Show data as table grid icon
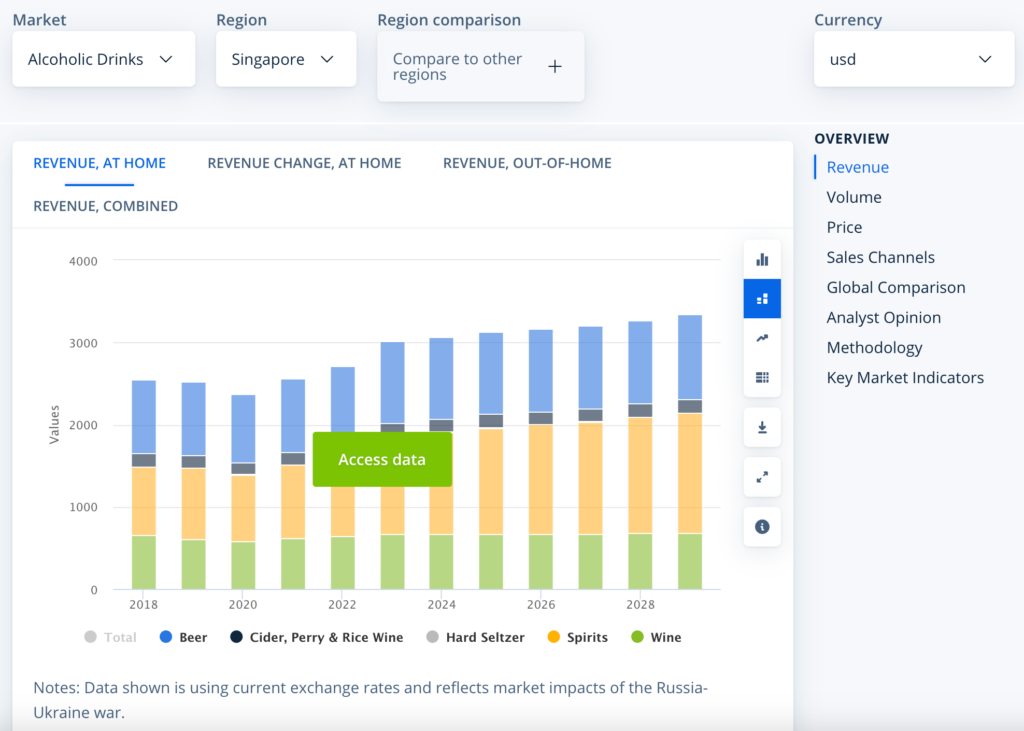 762,377
